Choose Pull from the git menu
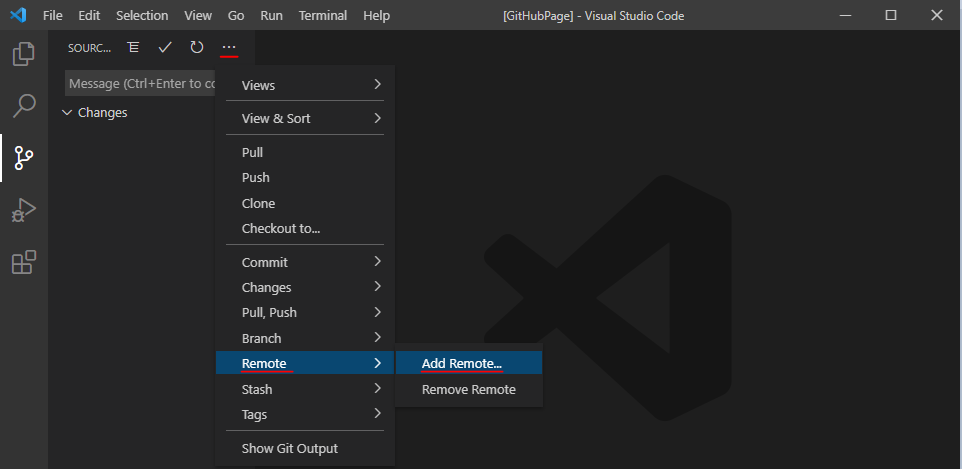Viewport: 962px width, 469px height. pyautogui.click(x=305, y=152)
